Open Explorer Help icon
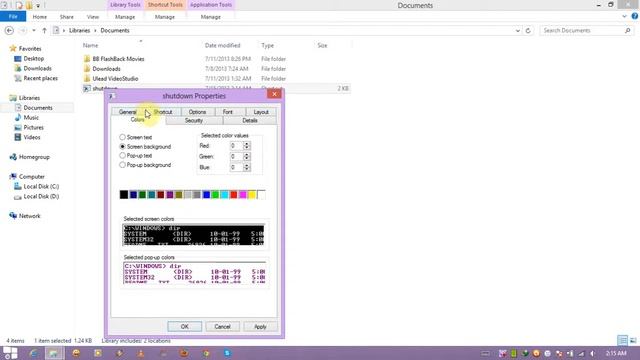The image size is (640, 360). [x=635, y=16]
